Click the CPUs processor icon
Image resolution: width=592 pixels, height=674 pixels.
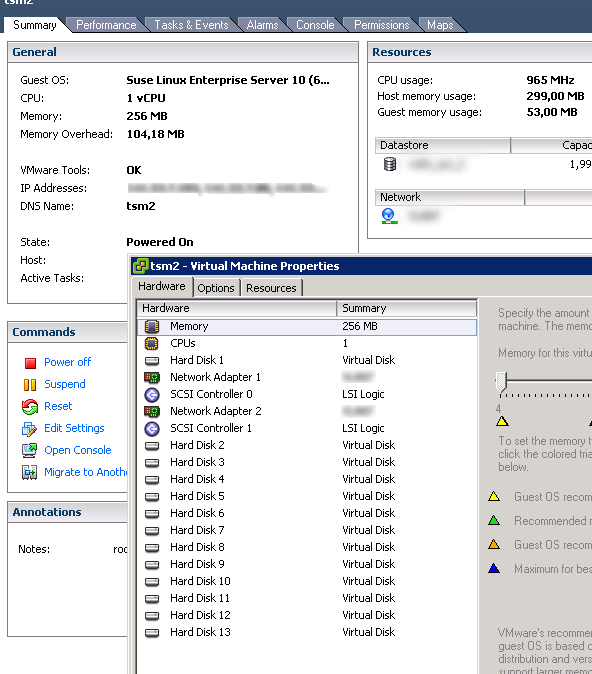tap(152, 343)
